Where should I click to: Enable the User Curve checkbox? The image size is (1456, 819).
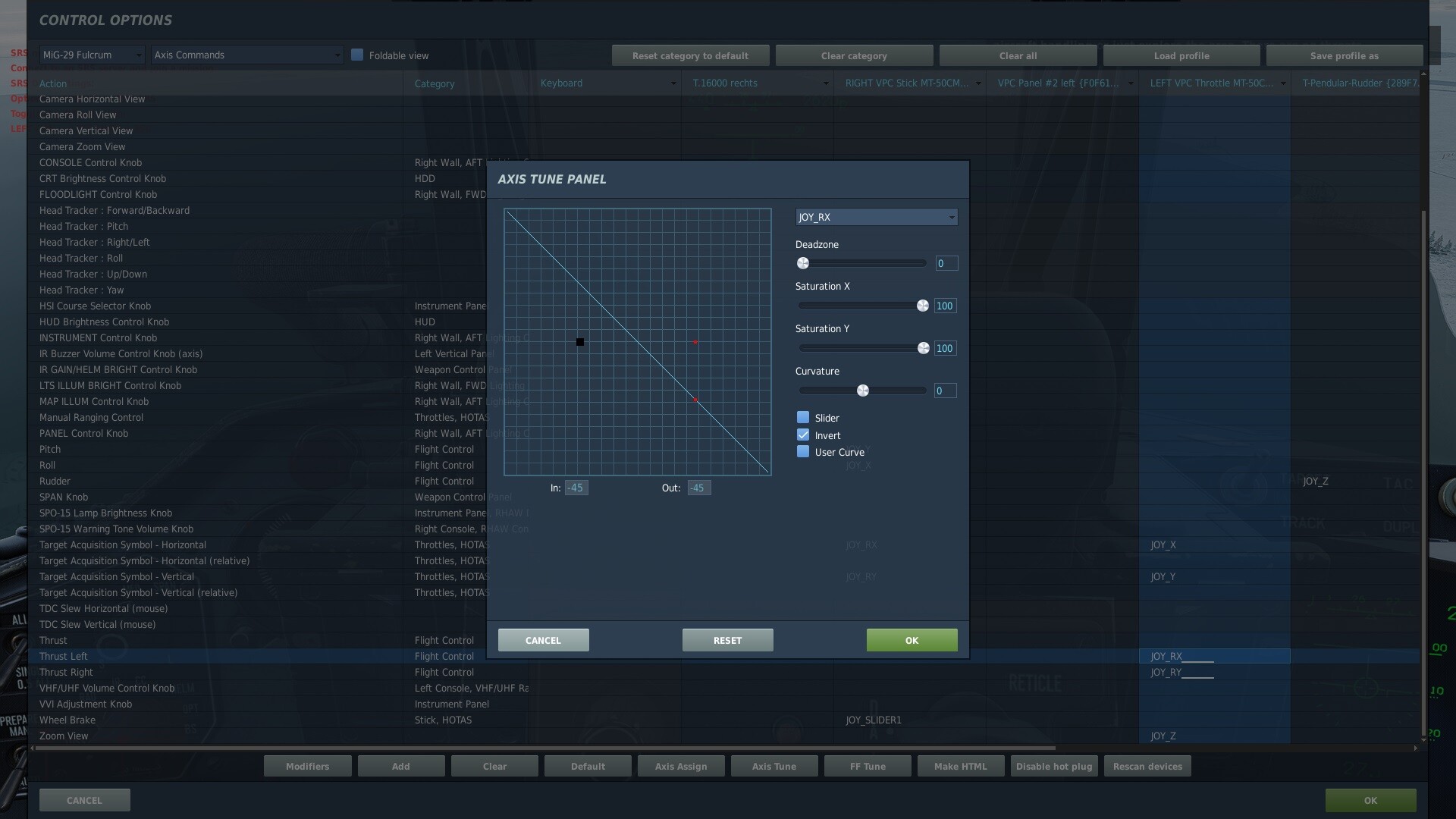(x=803, y=452)
